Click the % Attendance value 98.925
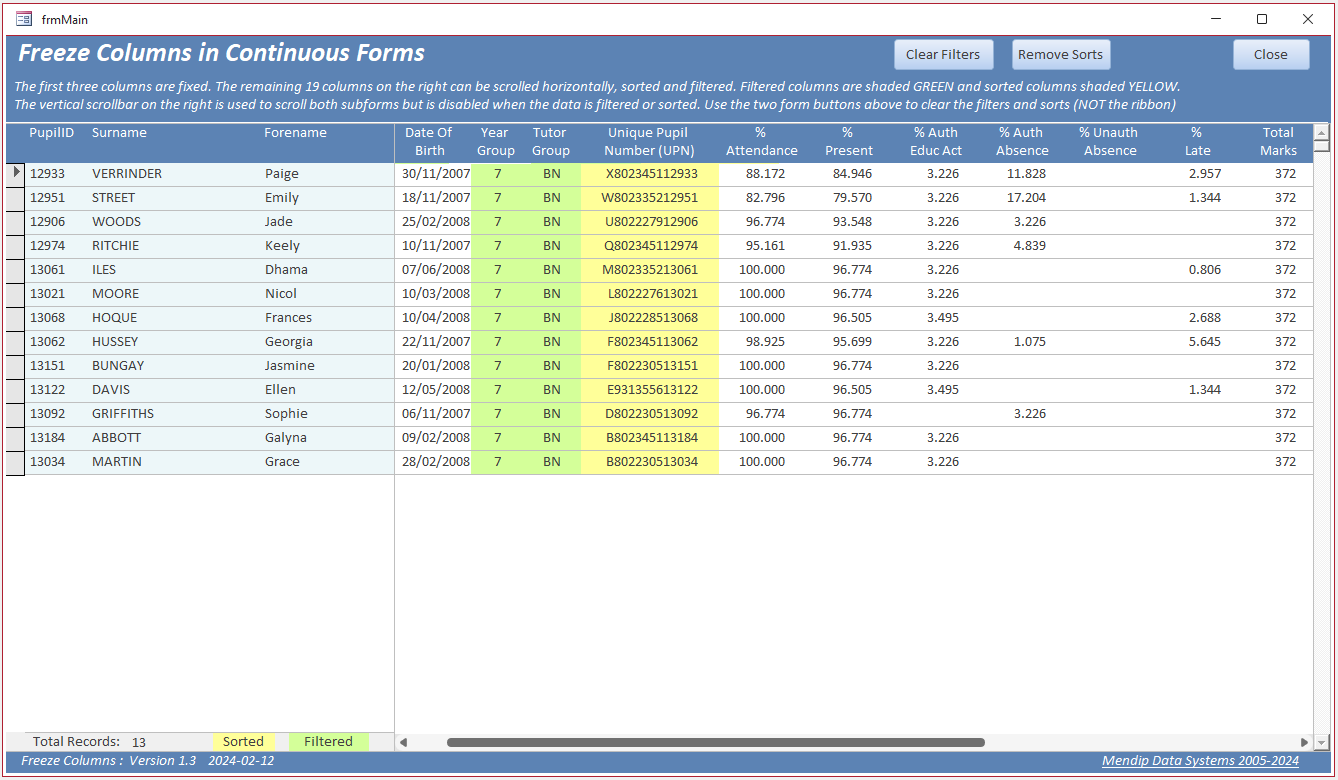Viewport: 1338px width, 780px height. (x=764, y=341)
